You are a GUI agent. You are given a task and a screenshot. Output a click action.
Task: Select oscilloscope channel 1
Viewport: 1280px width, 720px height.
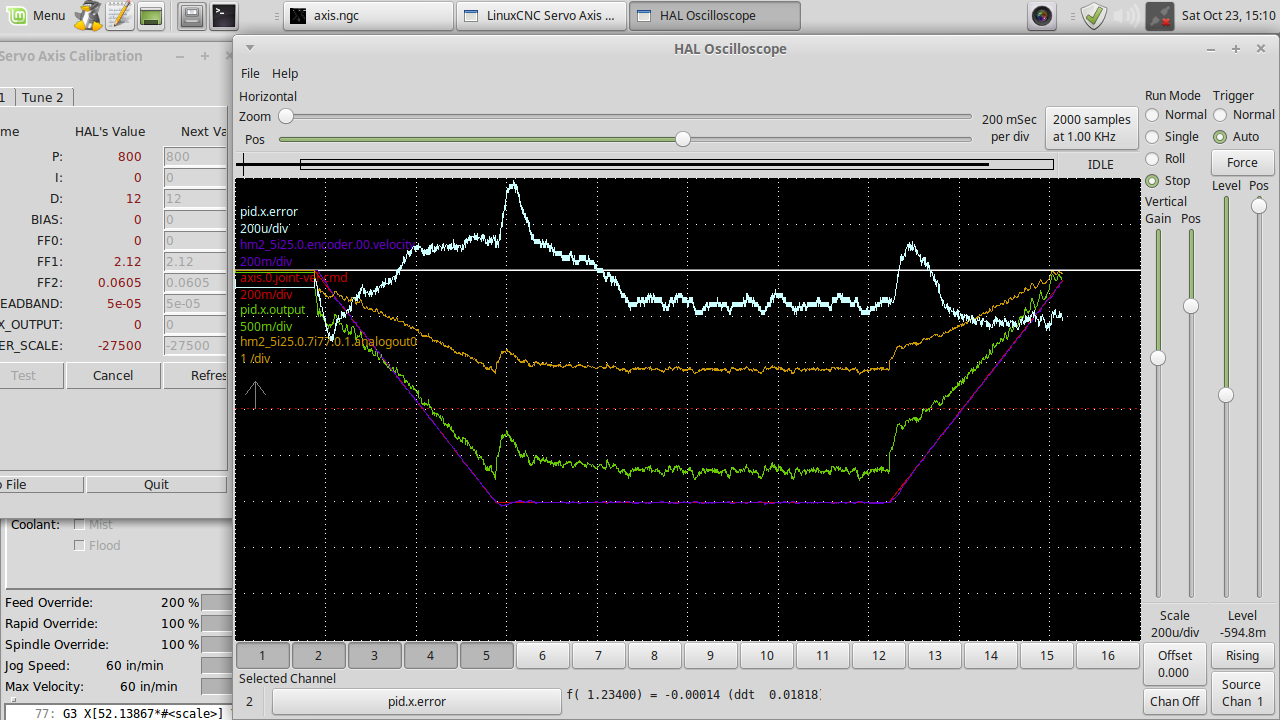[x=262, y=656]
